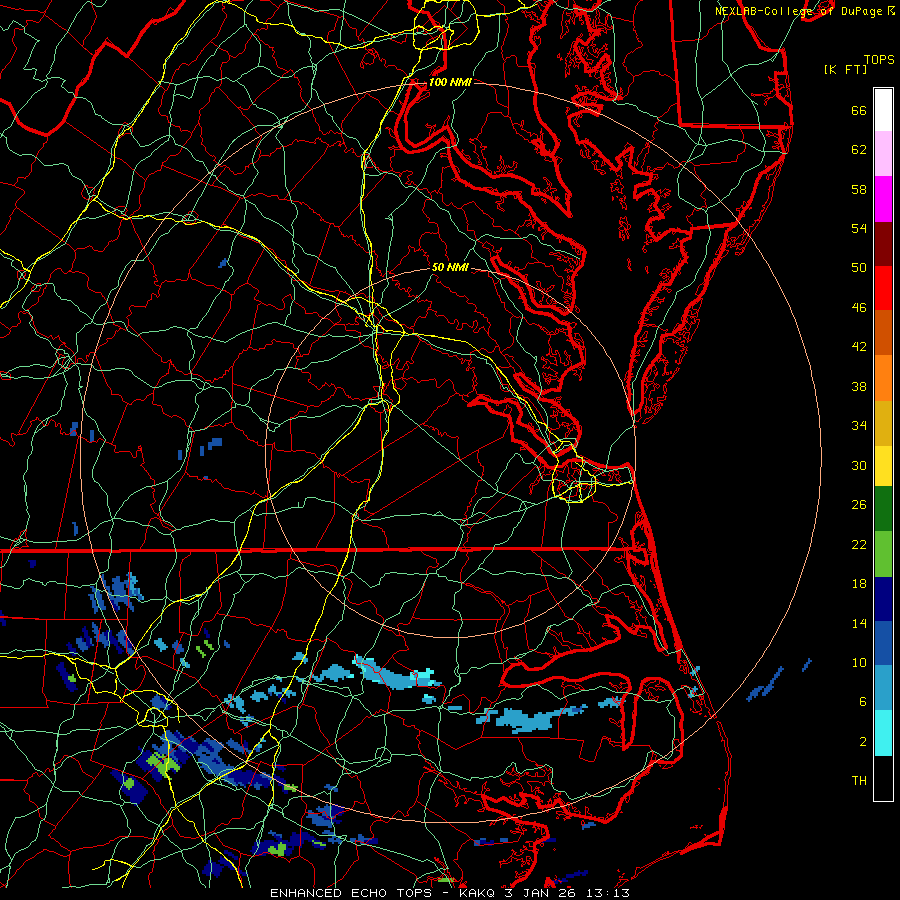Click the magenta legend swatch
The image size is (900, 900).
883,199
